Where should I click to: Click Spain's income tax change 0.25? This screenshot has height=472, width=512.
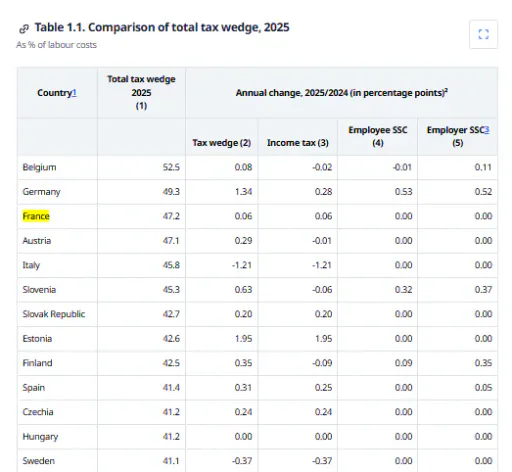pos(323,388)
